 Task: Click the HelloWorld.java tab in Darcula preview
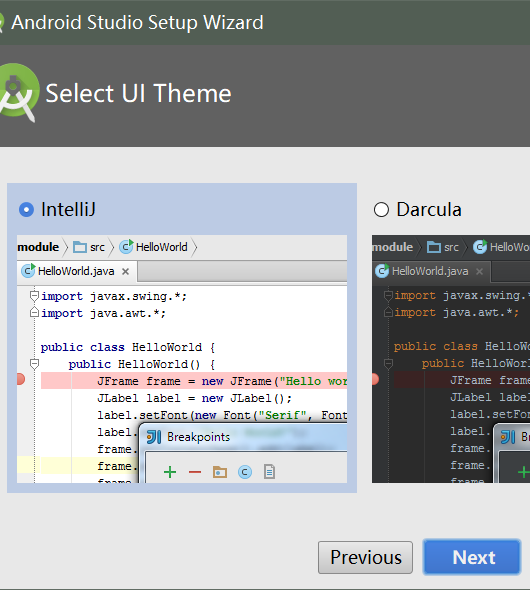(x=431, y=271)
